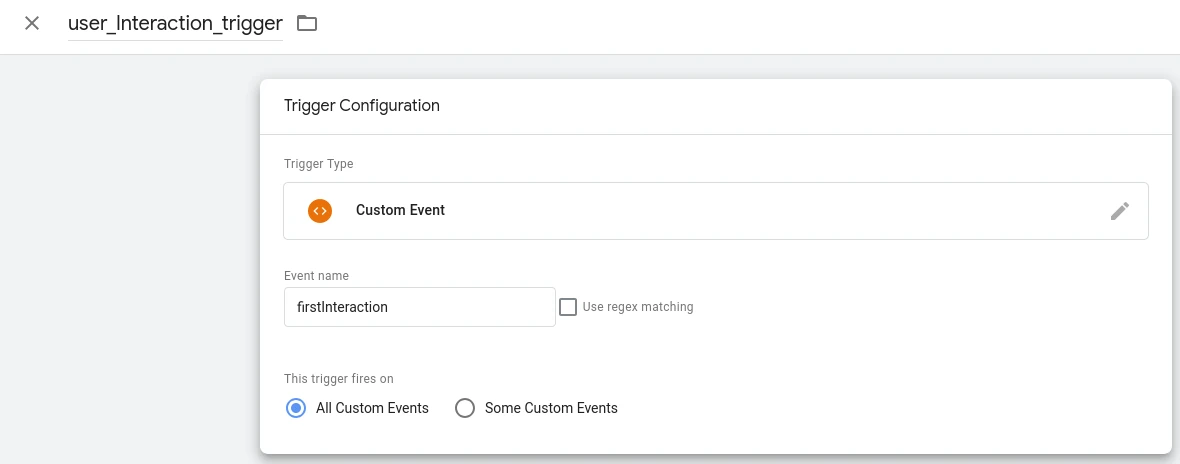Click the orange Custom Event code icon
The width and height of the screenshot is (1180, 464).
[320, 211]
